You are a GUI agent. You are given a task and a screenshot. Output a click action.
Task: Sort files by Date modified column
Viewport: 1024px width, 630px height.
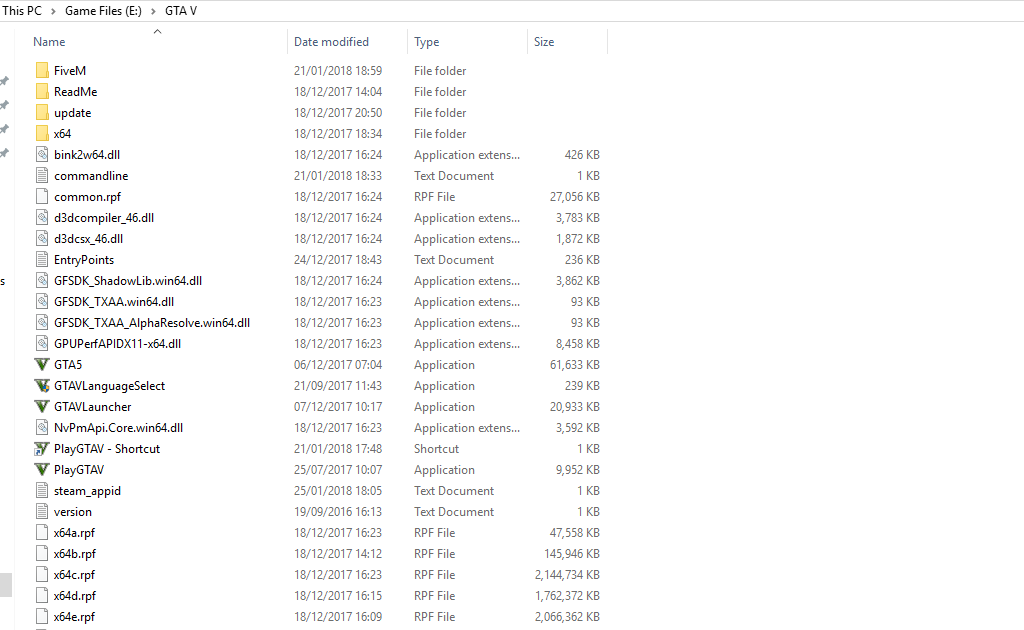pyautogui.click(x=331, y=42)
